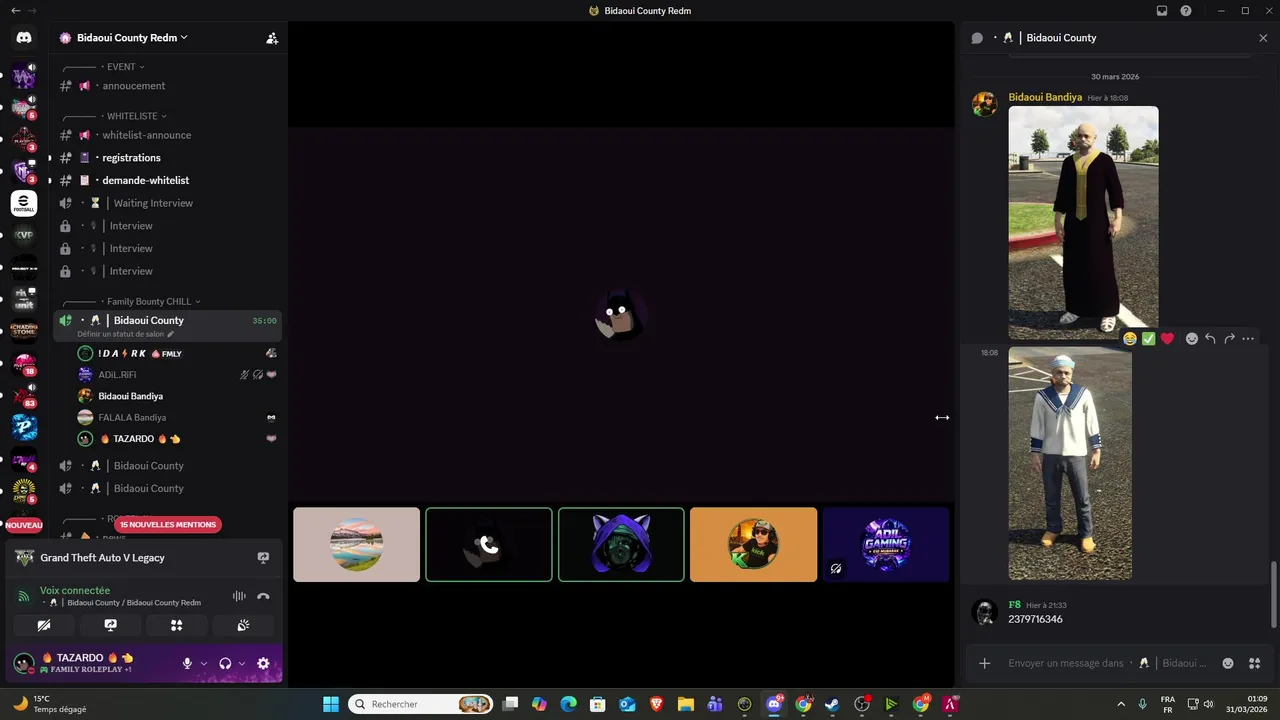Viewport: 1280px width, 720px height.
Task: Open the sailor outfit image attachment
Action: 1070,463
